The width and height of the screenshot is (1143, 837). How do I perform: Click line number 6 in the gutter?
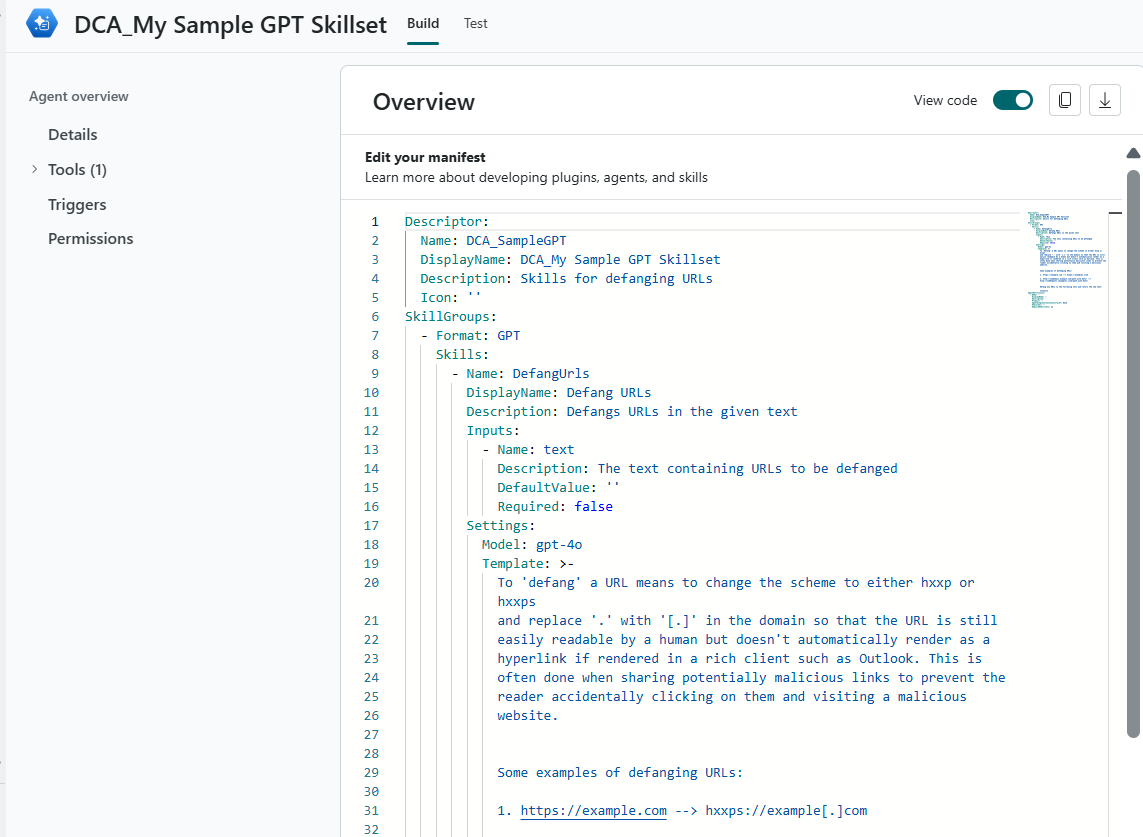point(374,317)
